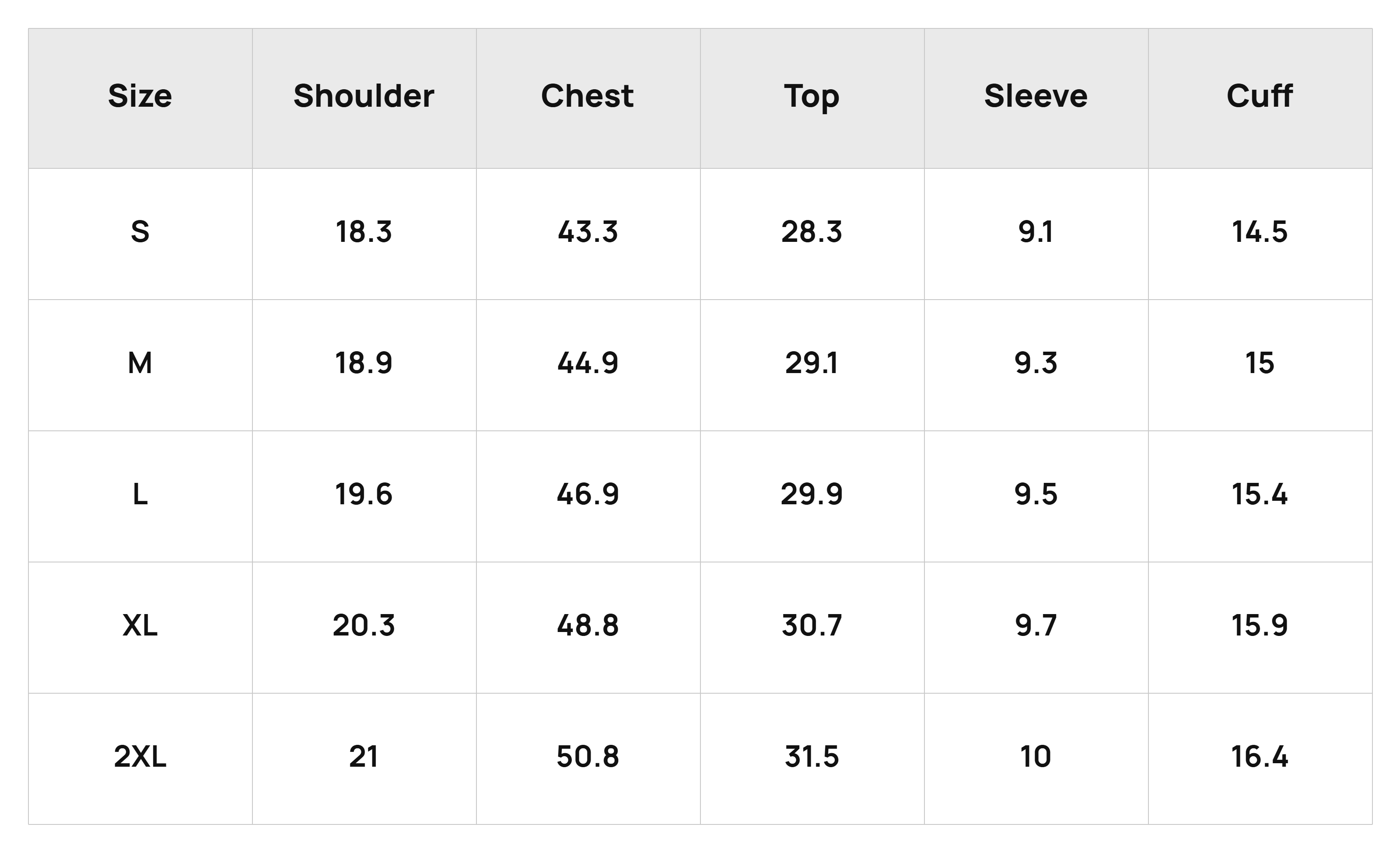Click the S size row label
The image size is (1400, 852).
pos(140,232)
